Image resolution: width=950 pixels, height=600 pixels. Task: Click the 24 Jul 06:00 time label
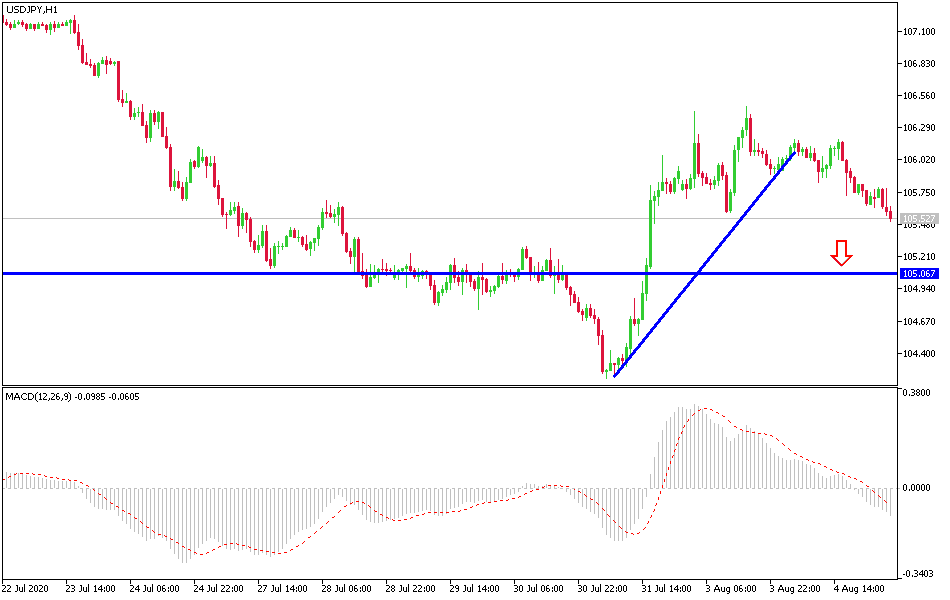click(154, 588)
